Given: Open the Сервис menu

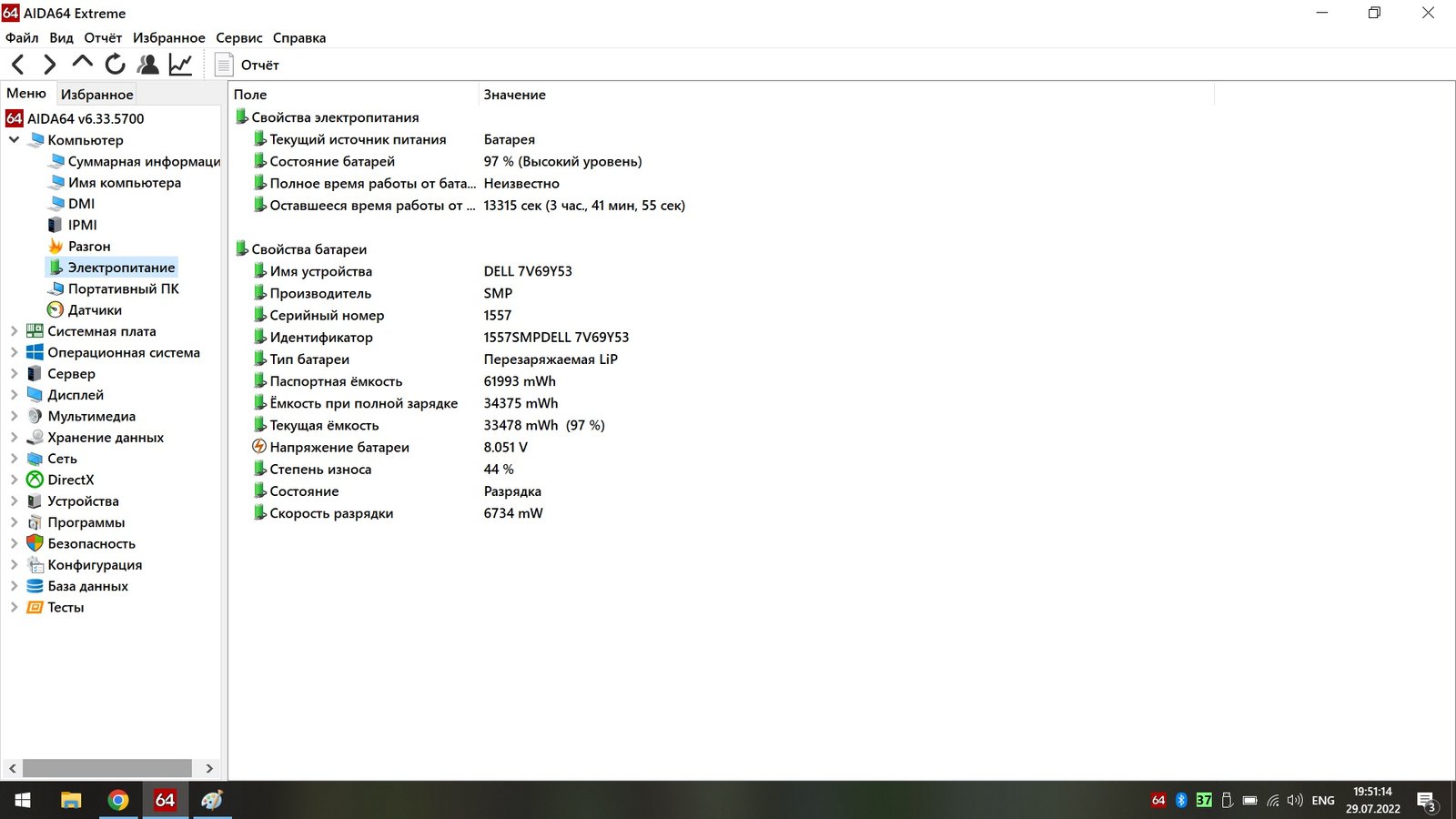Looking at the screenshot, I should point(238,38).
